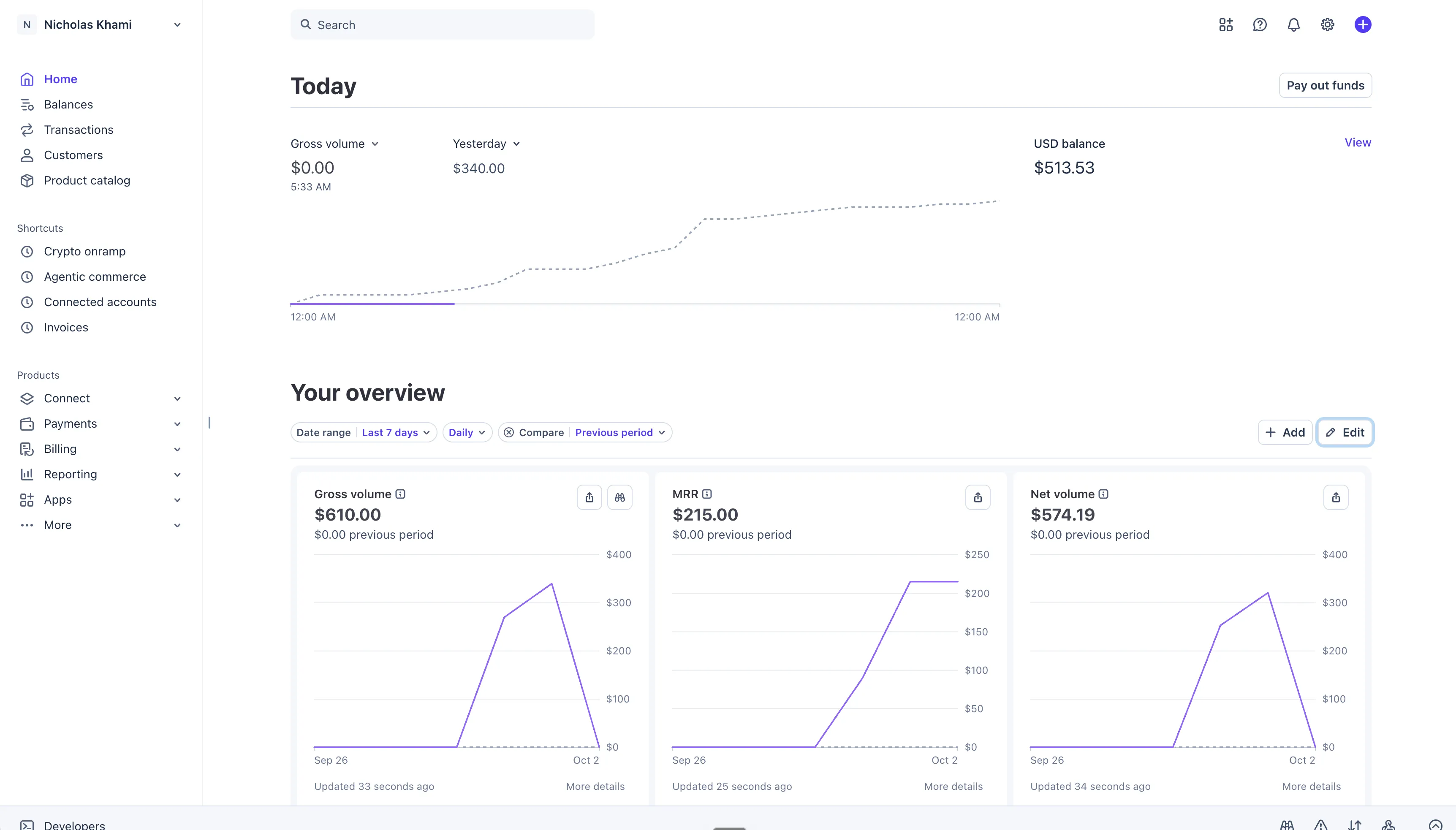The height and width of the screenshot is (830, 1456).
Task: Expand the Connect product menu
Action: [x=101, y=399]
